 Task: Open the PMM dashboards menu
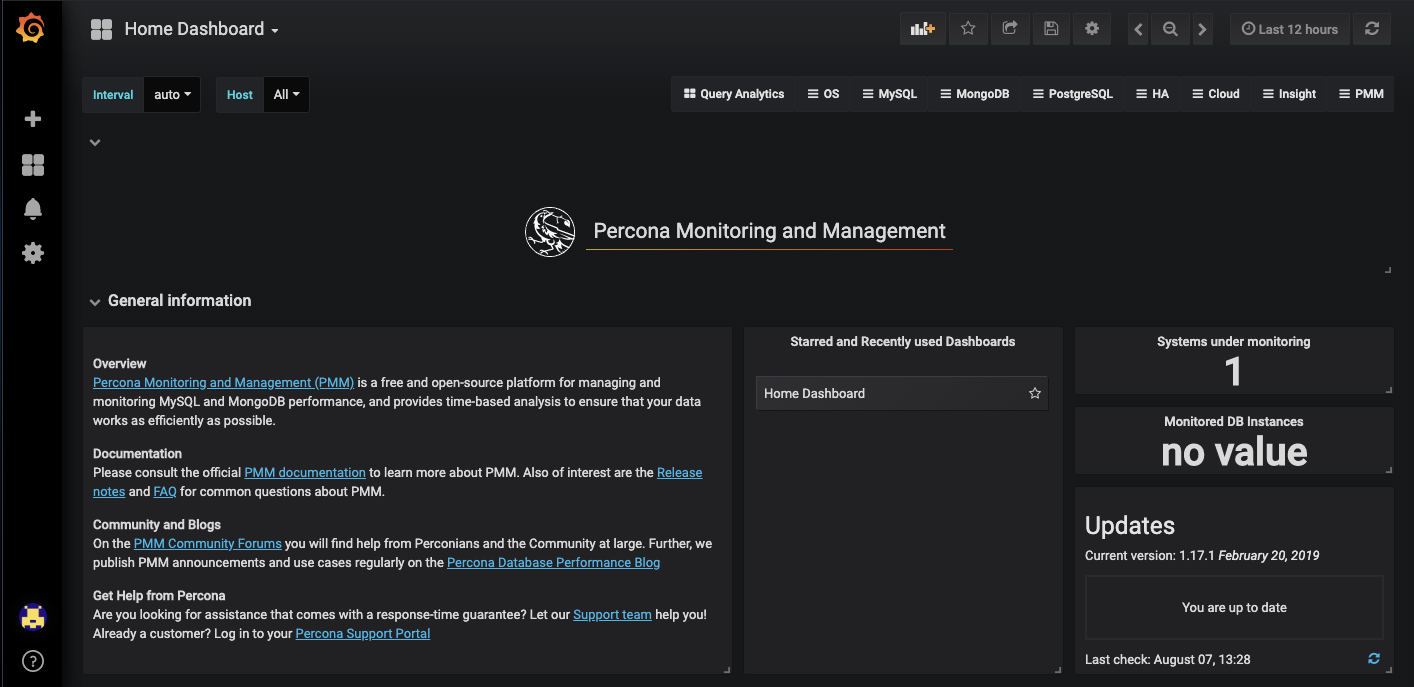[x=1360, y=94]
